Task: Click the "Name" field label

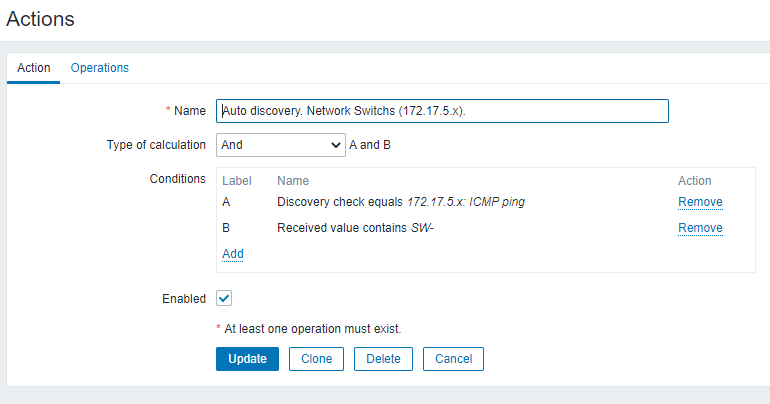Action: click(190, 111)
